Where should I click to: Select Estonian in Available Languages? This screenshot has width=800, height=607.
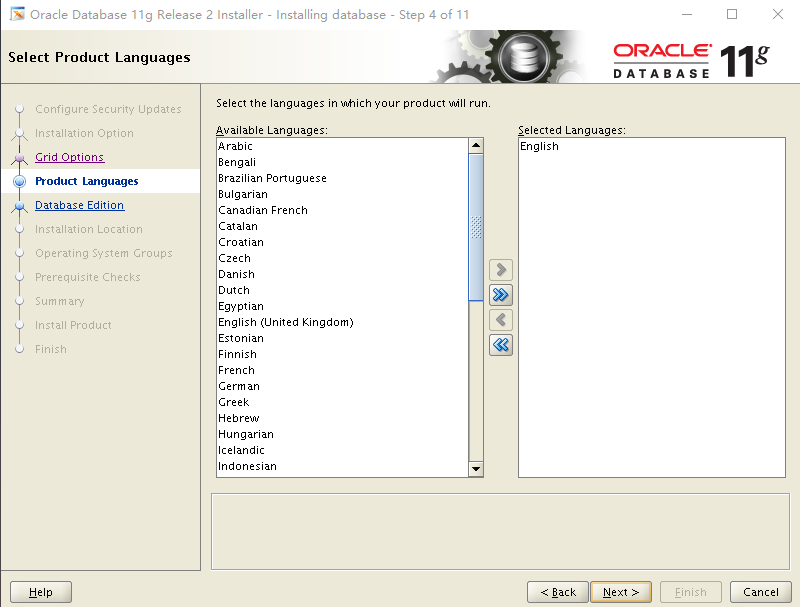pos(342,338)
